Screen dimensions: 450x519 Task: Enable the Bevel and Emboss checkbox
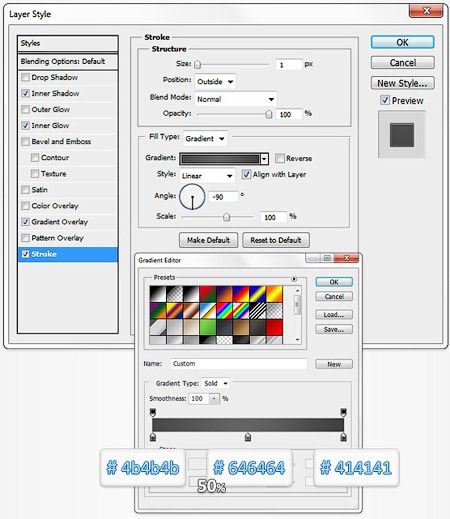click(x=25, y=141)
